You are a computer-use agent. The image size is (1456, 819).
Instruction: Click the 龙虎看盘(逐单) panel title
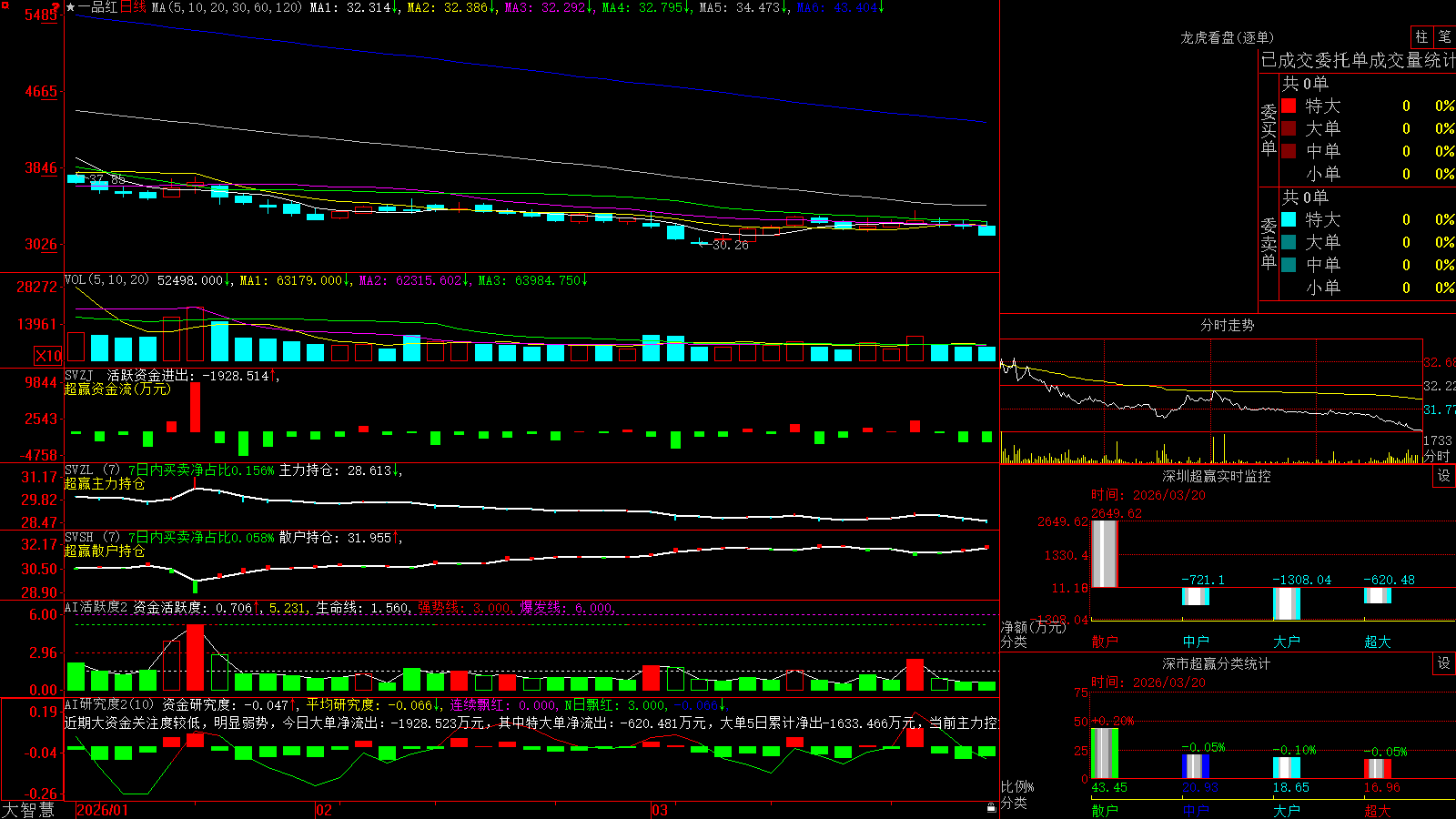point(1228,37)
